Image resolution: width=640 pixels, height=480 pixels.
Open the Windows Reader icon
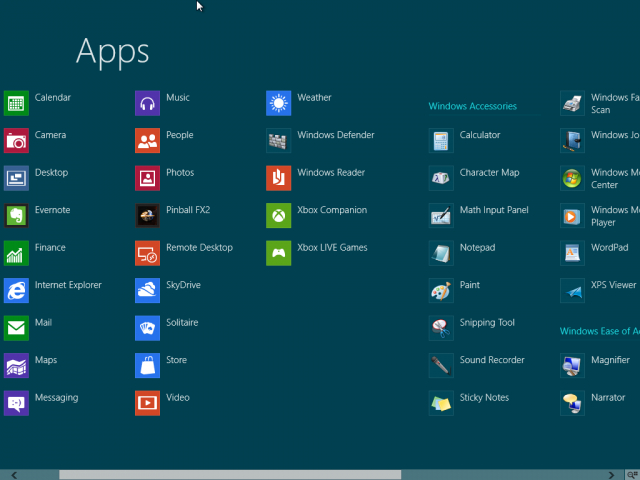tap(279, 178)
